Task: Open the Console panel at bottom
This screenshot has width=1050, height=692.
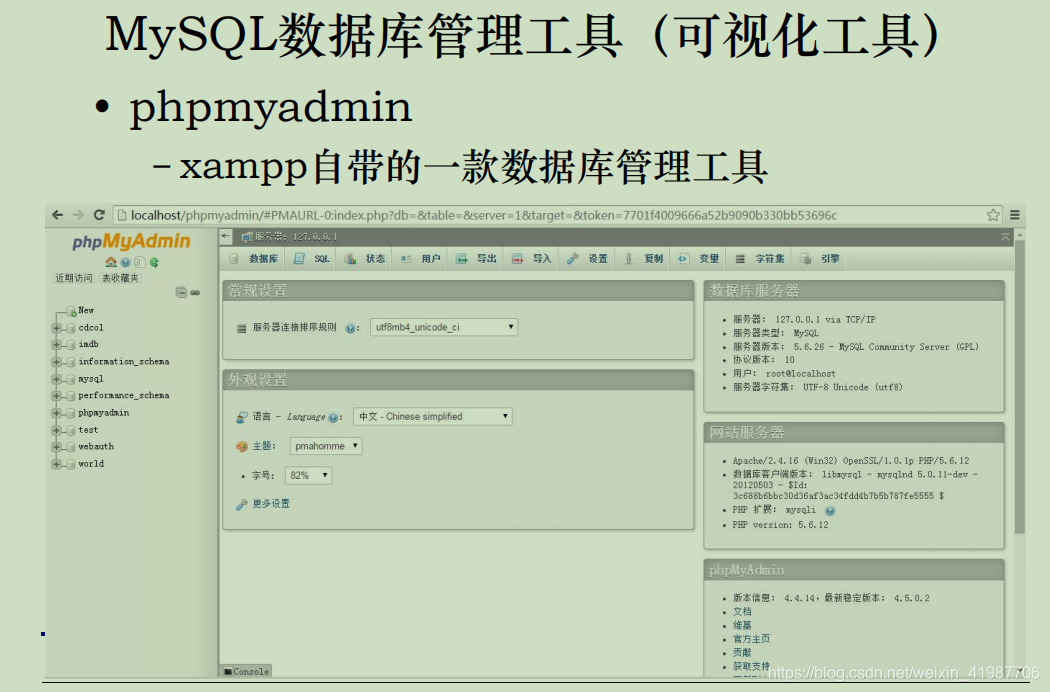Action: click(246, 671)
